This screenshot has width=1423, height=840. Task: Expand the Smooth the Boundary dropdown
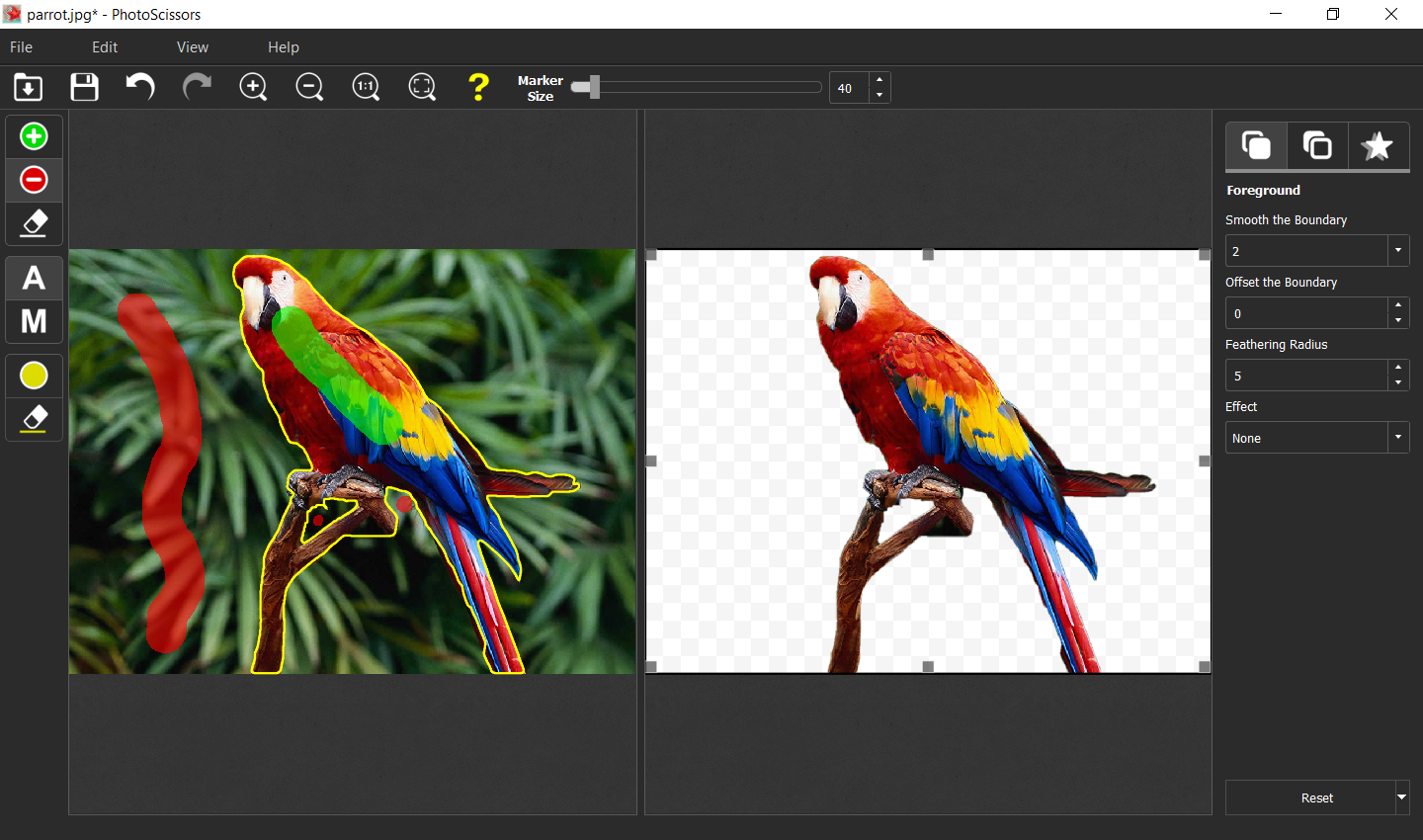click(1398, 250)
